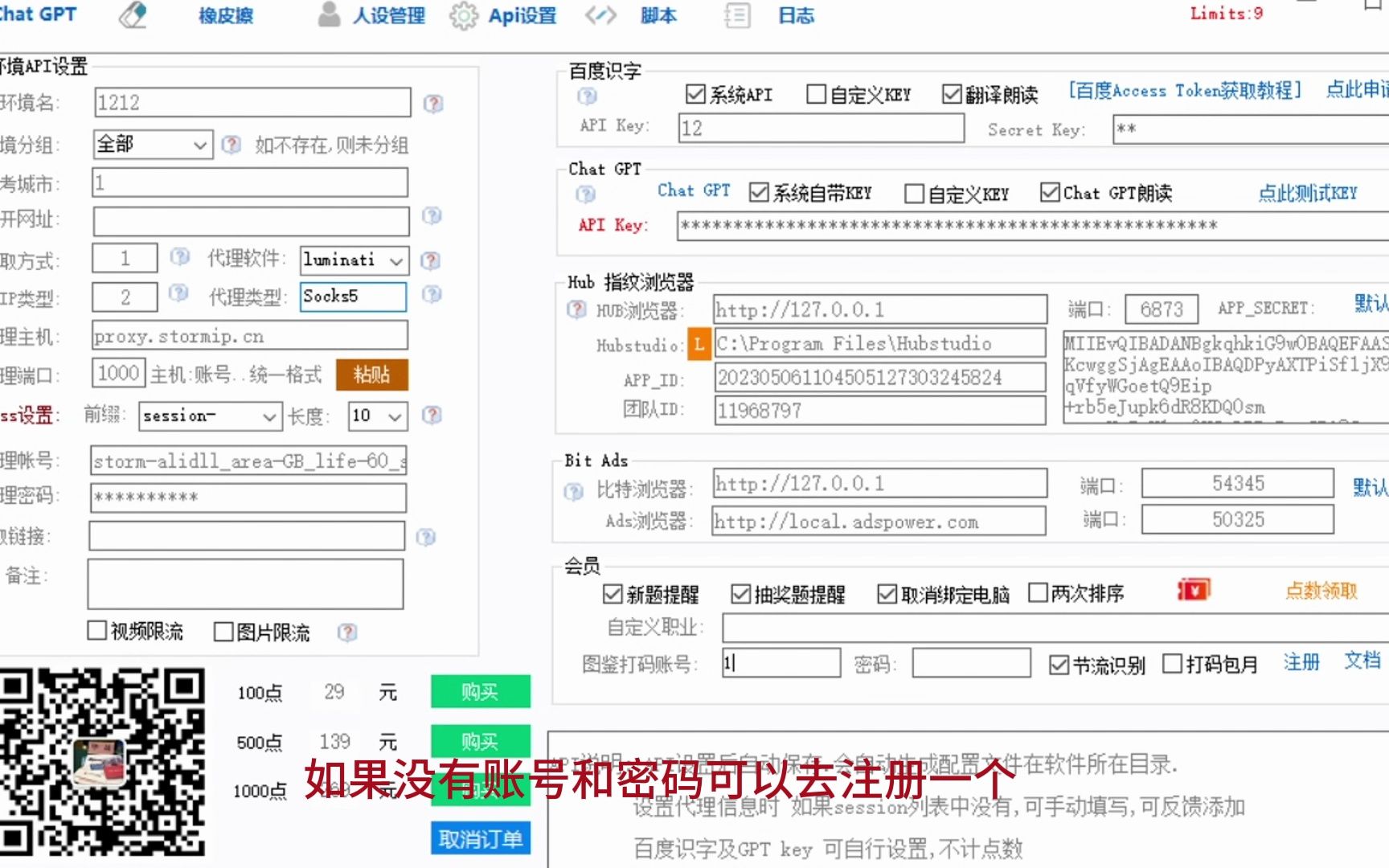
Task: Open the 日志 log tab
Action: coord(796,15)
